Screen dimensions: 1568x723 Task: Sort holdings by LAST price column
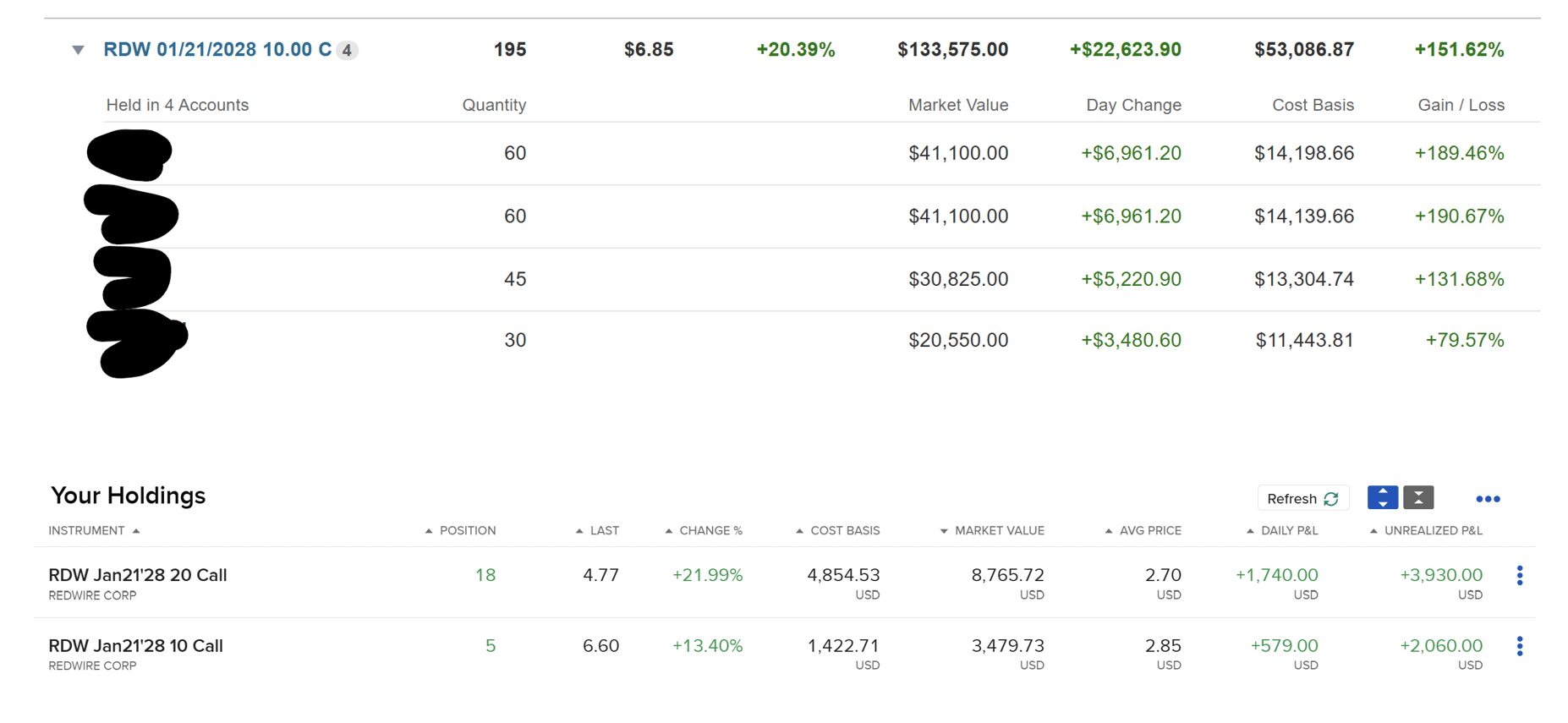pos(604,531)
